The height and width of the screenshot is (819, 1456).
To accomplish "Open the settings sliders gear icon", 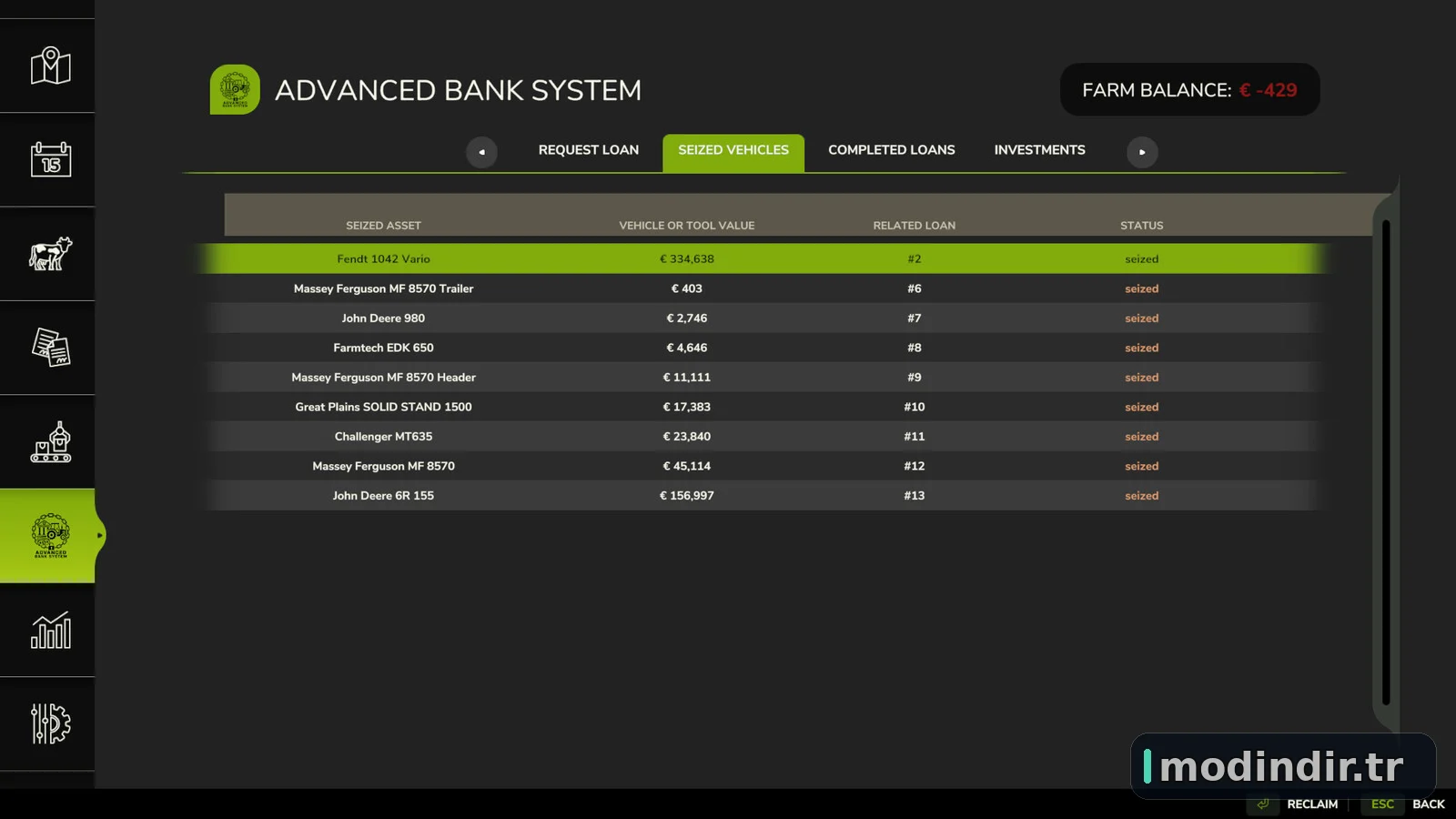I will 51,724.
